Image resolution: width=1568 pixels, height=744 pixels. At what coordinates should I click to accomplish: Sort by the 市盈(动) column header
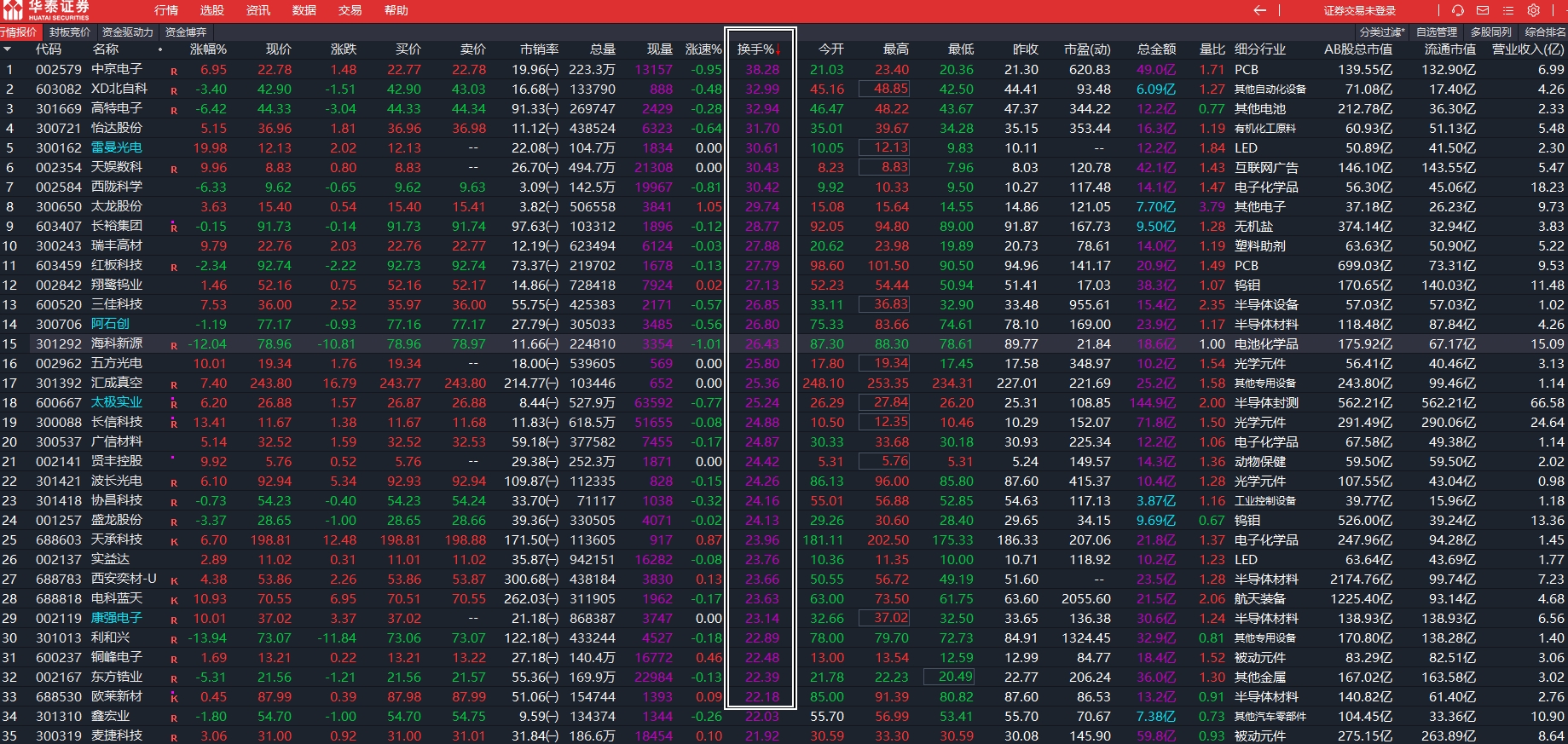[1087, 49]
